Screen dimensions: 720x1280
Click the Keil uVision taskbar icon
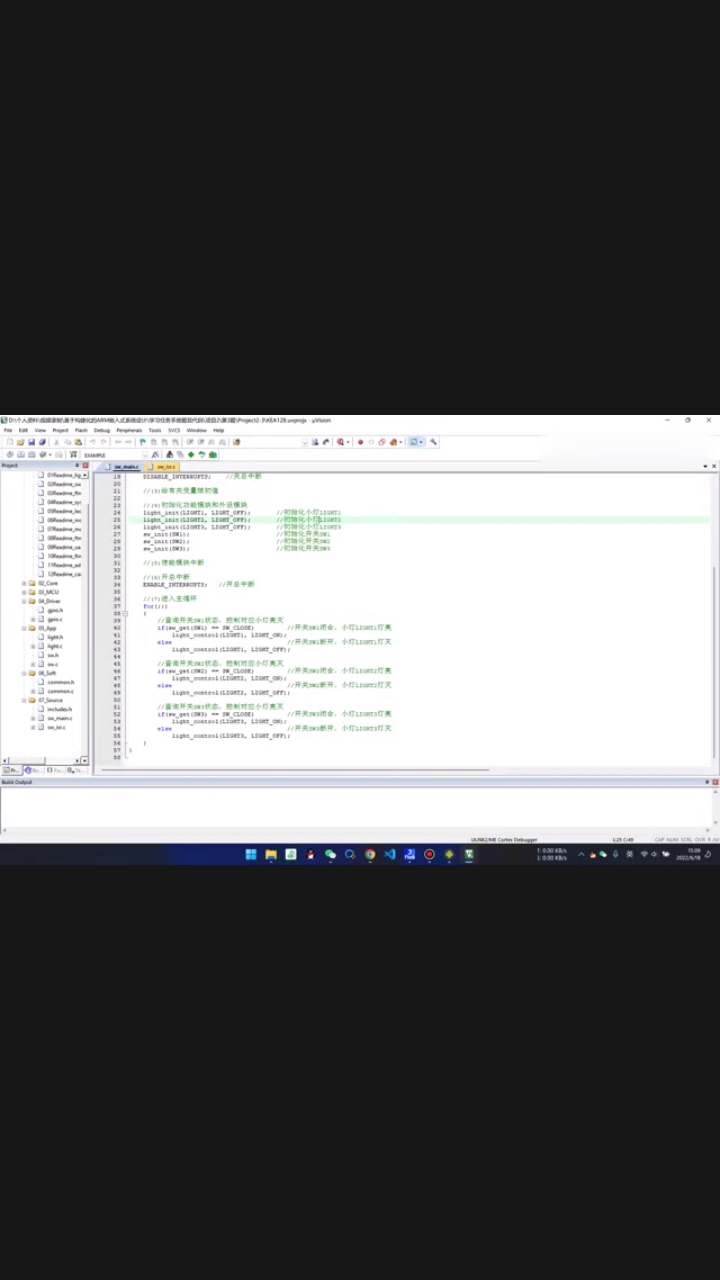tap(469, 854)
